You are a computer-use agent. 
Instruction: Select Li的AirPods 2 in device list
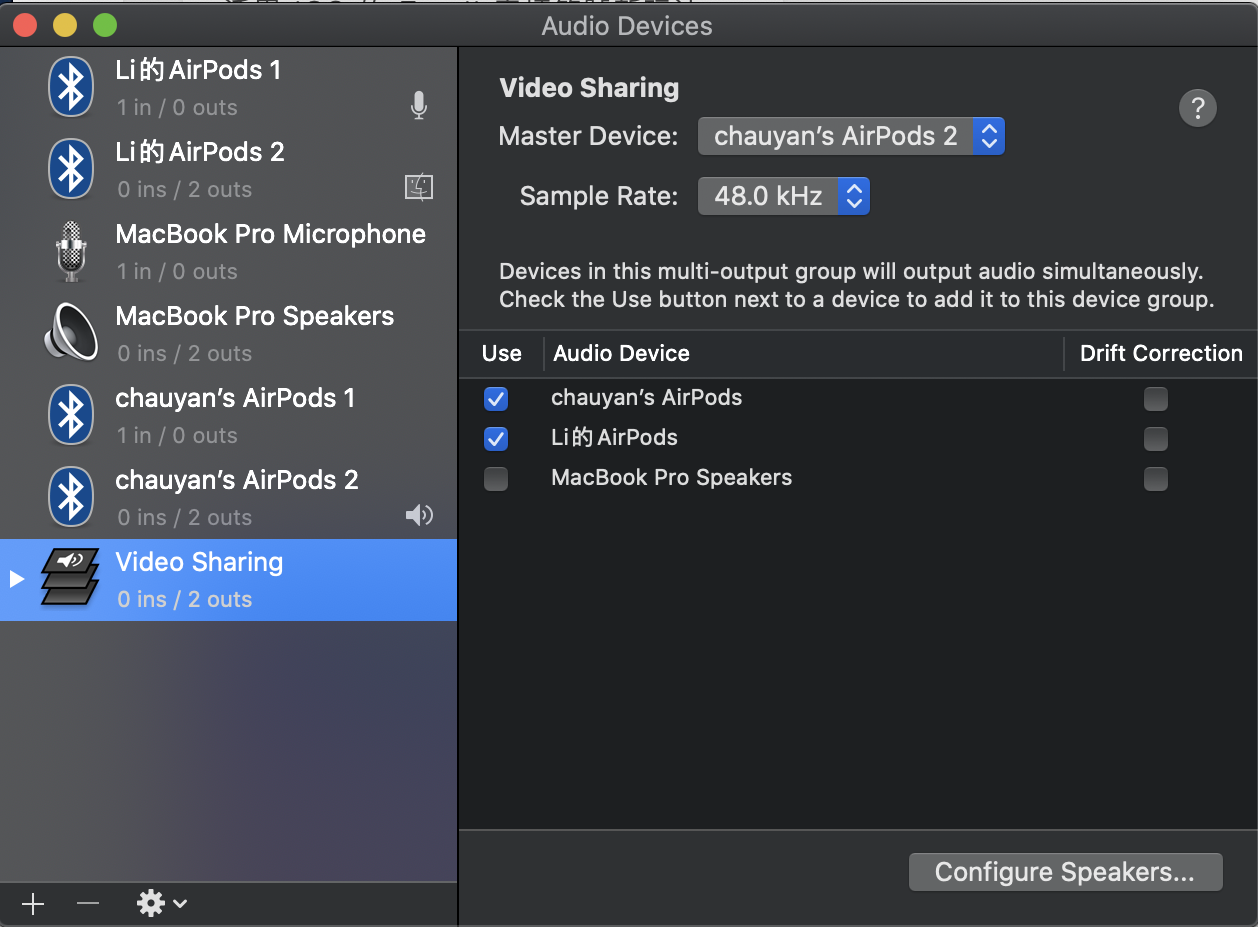click(x=228, y=170)
